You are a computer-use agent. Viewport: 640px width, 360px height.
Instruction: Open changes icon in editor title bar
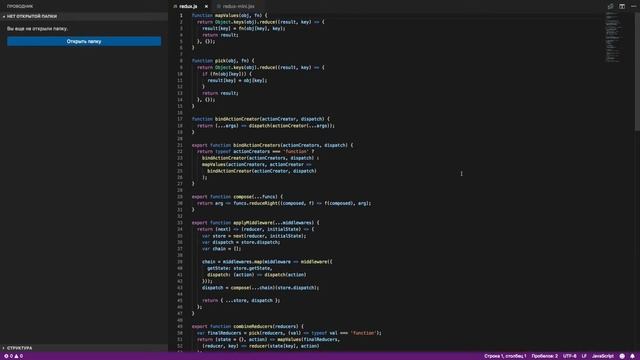point(610,6)
